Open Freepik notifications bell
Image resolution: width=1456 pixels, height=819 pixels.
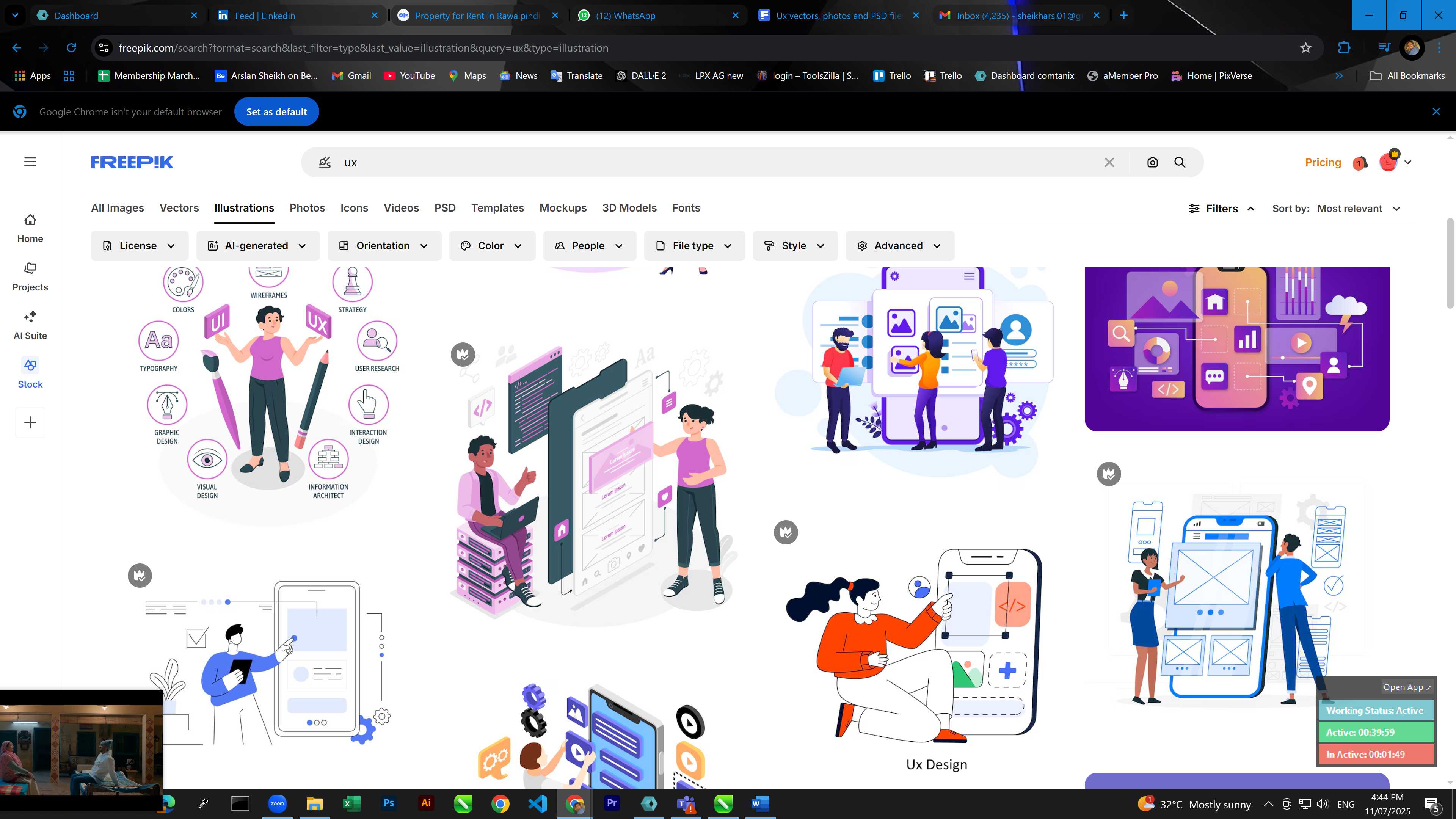point(1360,163)
